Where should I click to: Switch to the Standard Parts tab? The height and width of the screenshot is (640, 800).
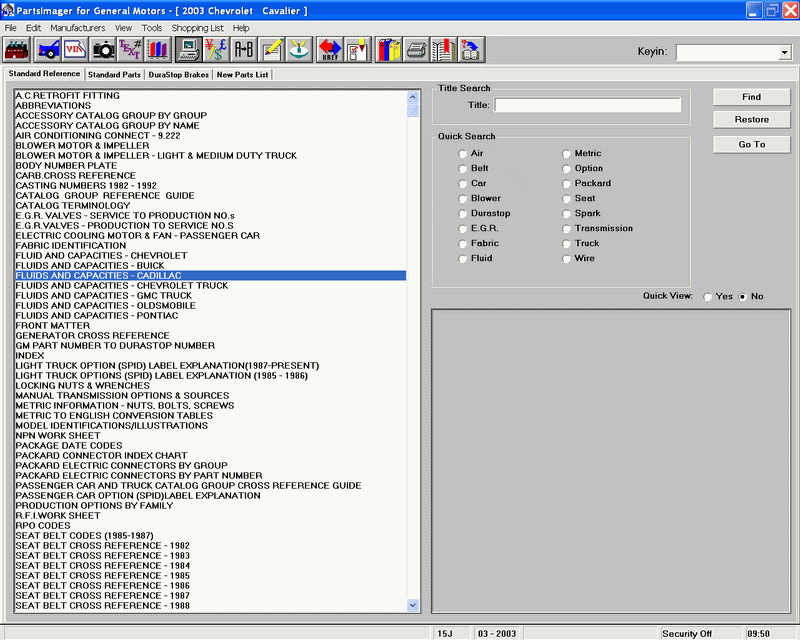114,75
